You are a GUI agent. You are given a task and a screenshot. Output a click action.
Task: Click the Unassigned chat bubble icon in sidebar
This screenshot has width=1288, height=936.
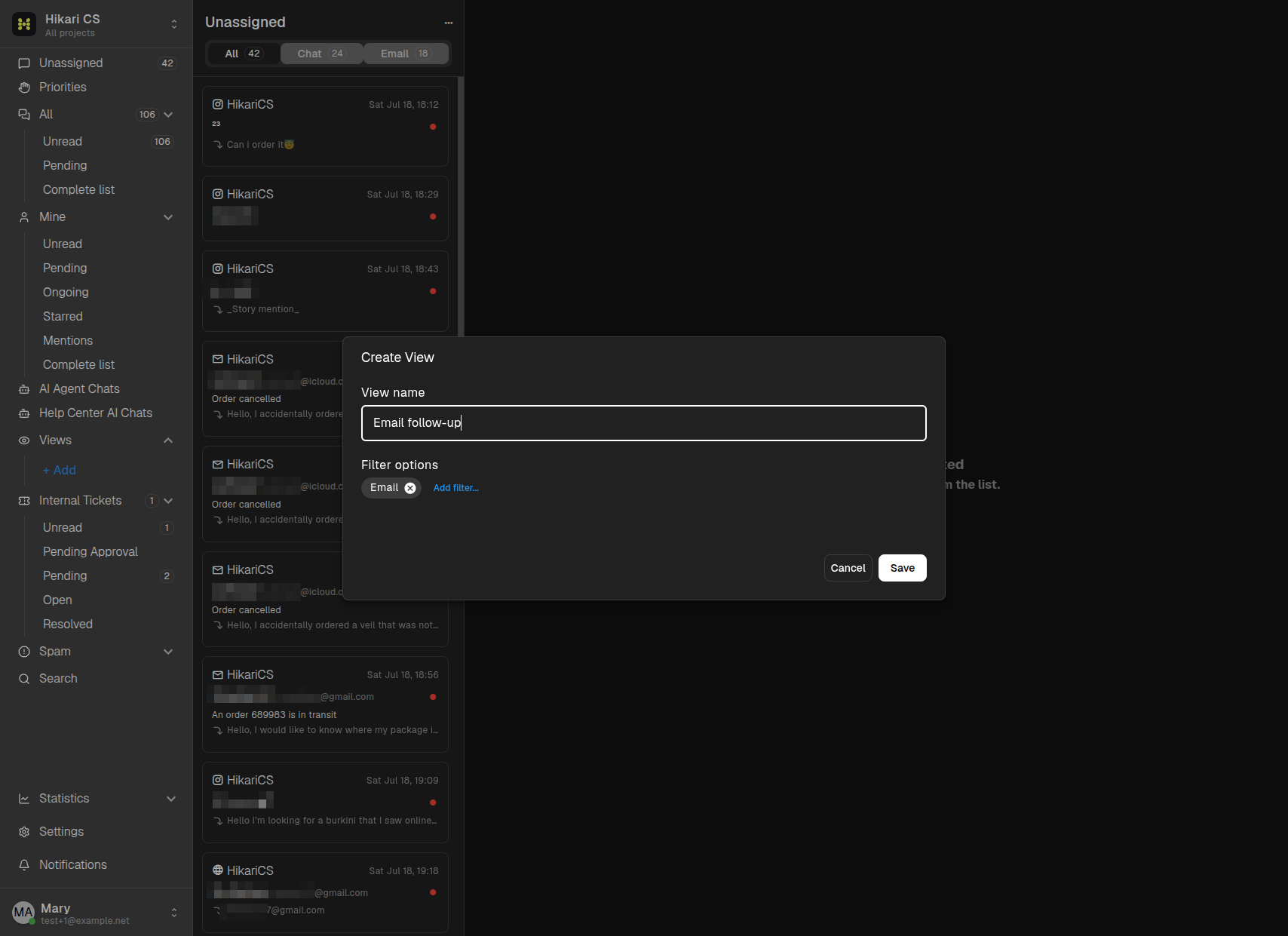(24, 63)
